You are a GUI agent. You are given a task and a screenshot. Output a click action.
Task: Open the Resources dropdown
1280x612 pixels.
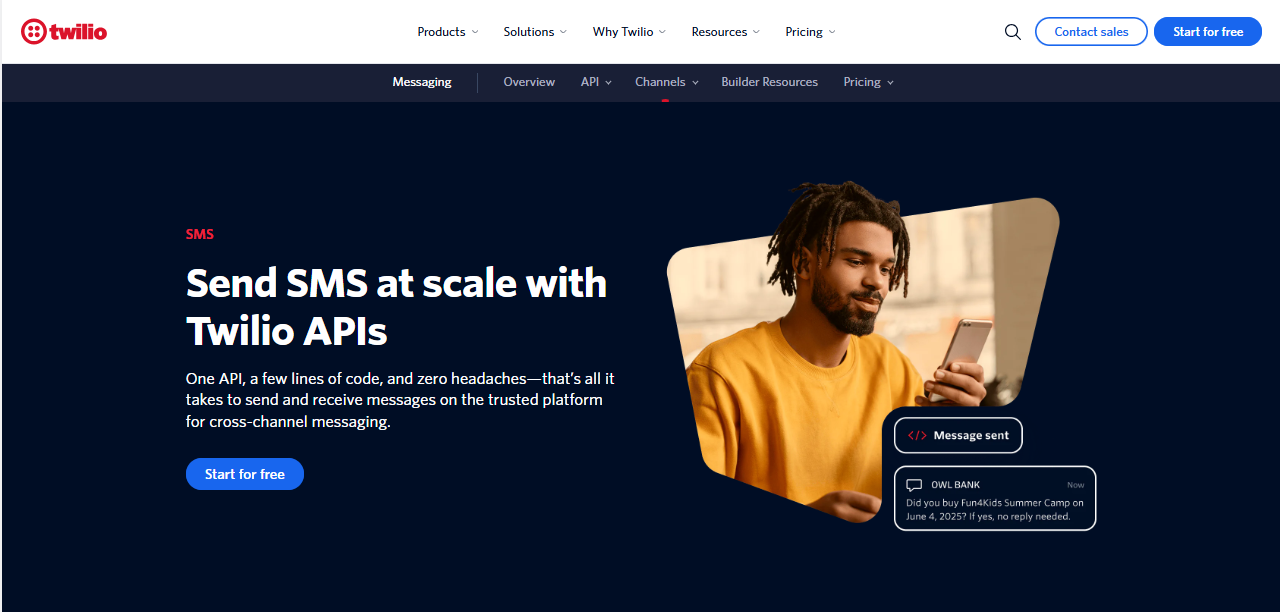click(x=725, y=31)
